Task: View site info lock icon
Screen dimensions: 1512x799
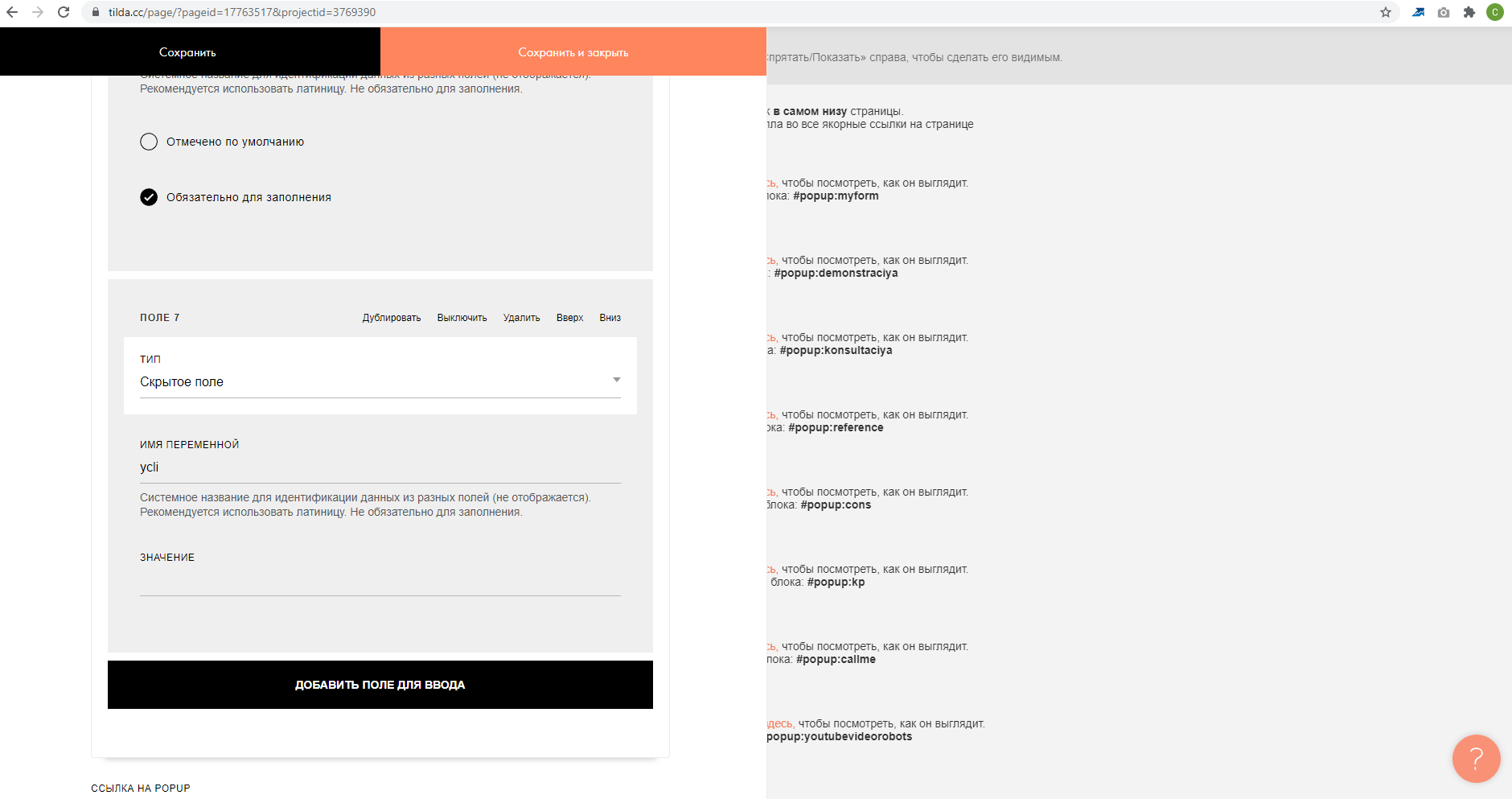Action: tap(96, 12)
